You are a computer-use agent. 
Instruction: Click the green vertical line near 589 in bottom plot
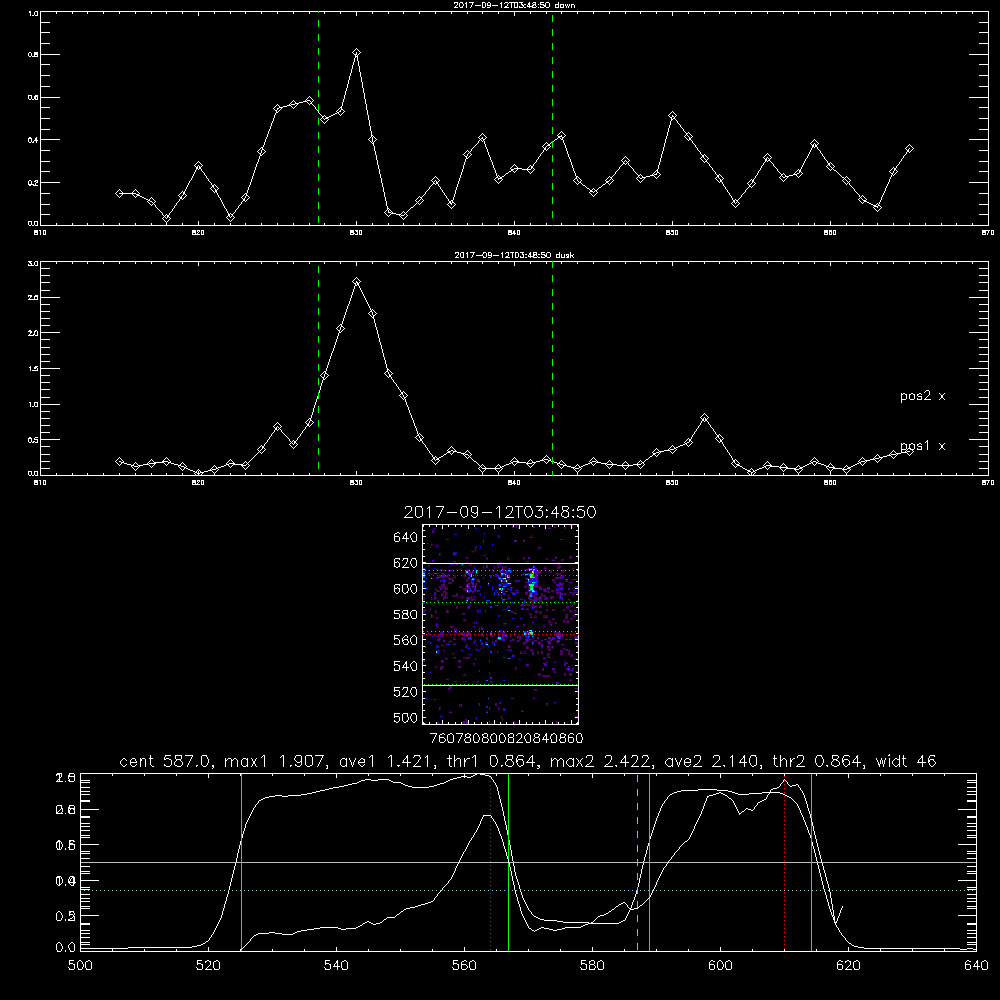coord(649,862)
